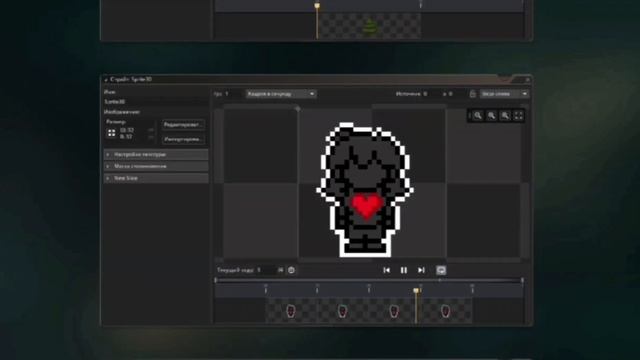The width and height of the screenshot is (640, 360).
Task: Open the origin preset dropdown
Action: pyautogui.click(x=504, y=94)
